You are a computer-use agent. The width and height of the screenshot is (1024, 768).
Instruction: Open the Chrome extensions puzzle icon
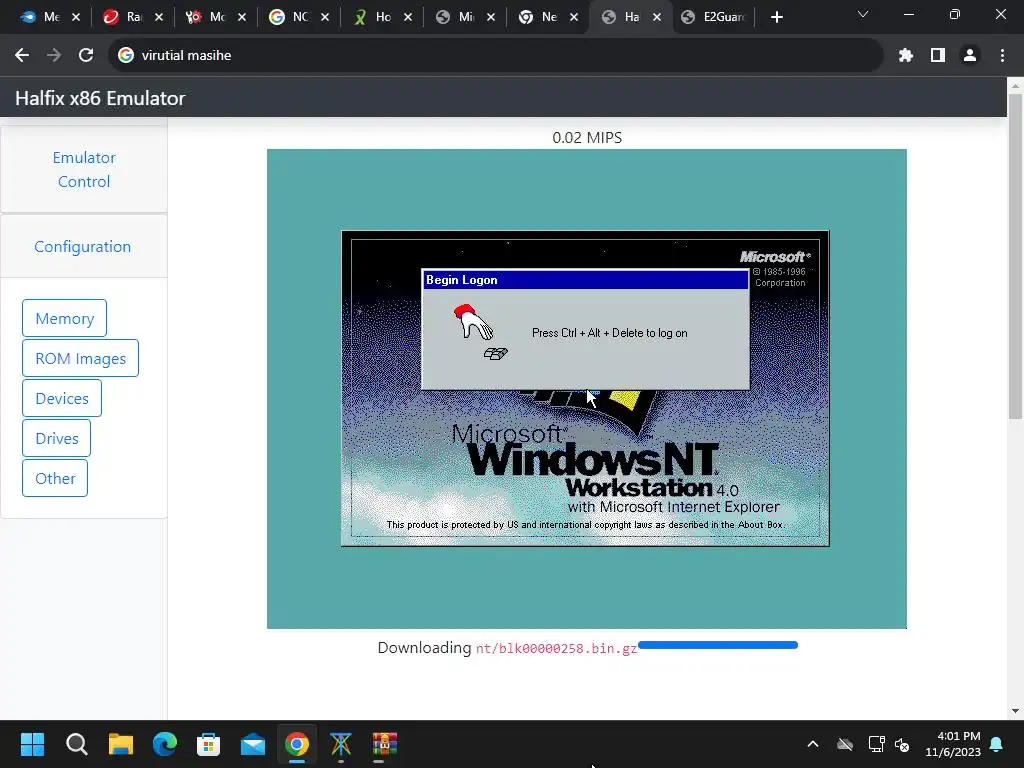click(x=905, y=56)
